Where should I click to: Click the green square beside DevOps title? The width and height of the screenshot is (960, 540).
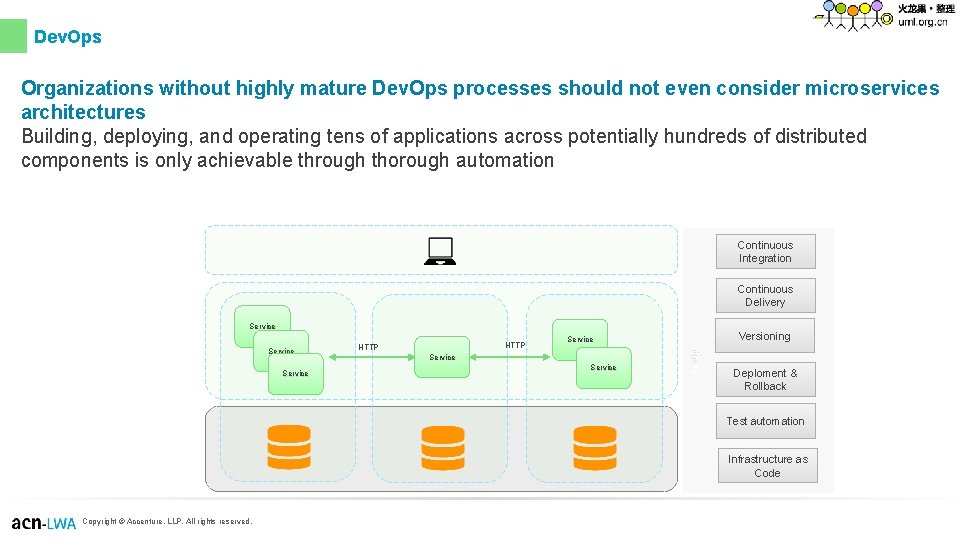(13, 36)
